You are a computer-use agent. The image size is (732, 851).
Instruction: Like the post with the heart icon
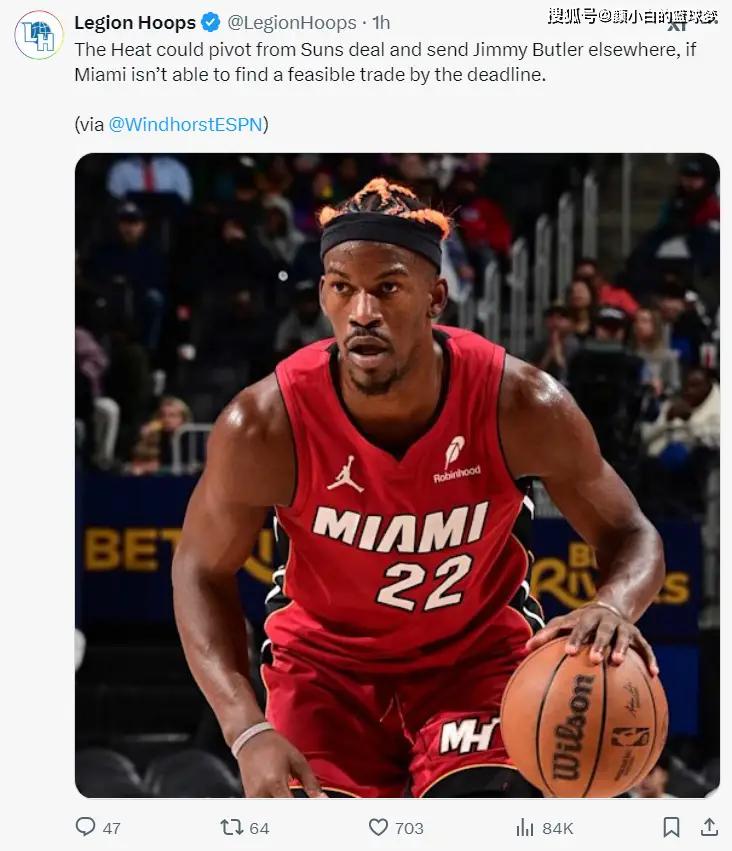tap(378, 827)
